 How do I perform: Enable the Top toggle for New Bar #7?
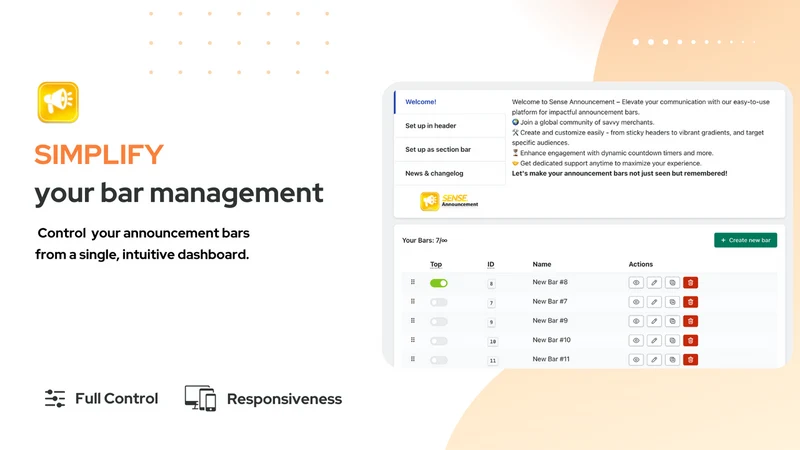tap(439, 303)
